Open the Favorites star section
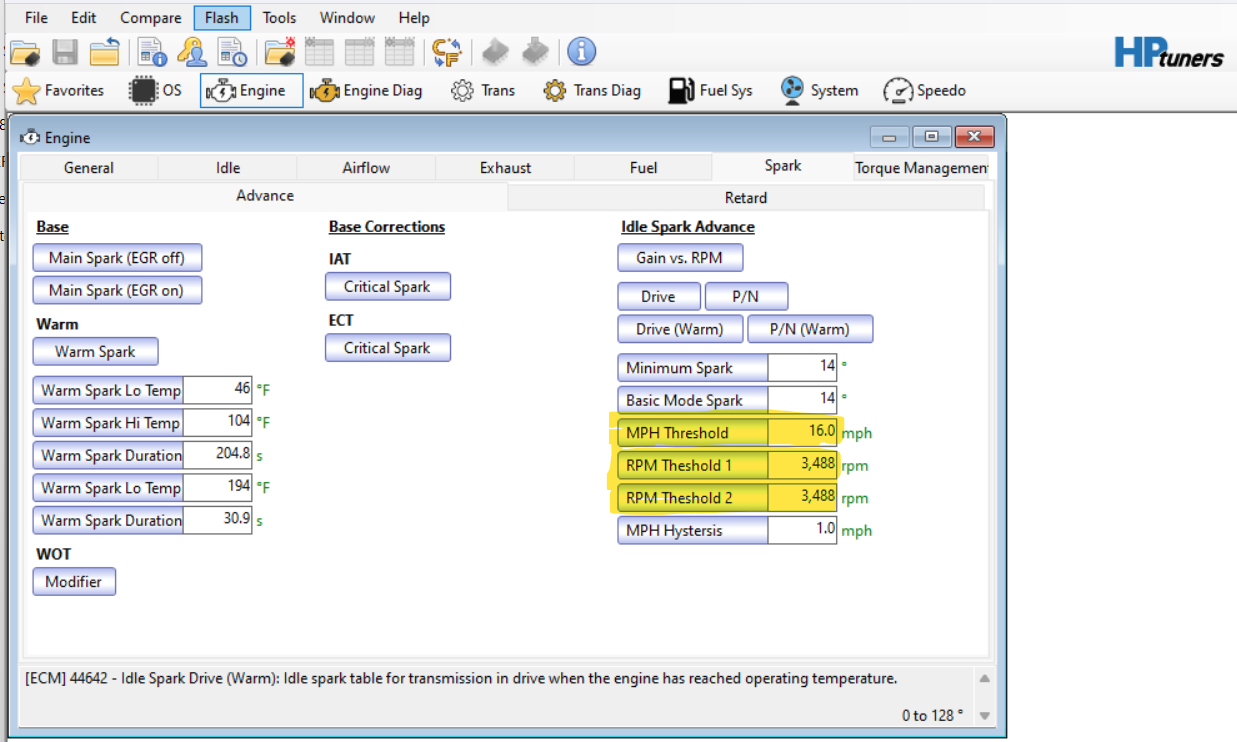The image size is (1237, 742). pos(59,91)
